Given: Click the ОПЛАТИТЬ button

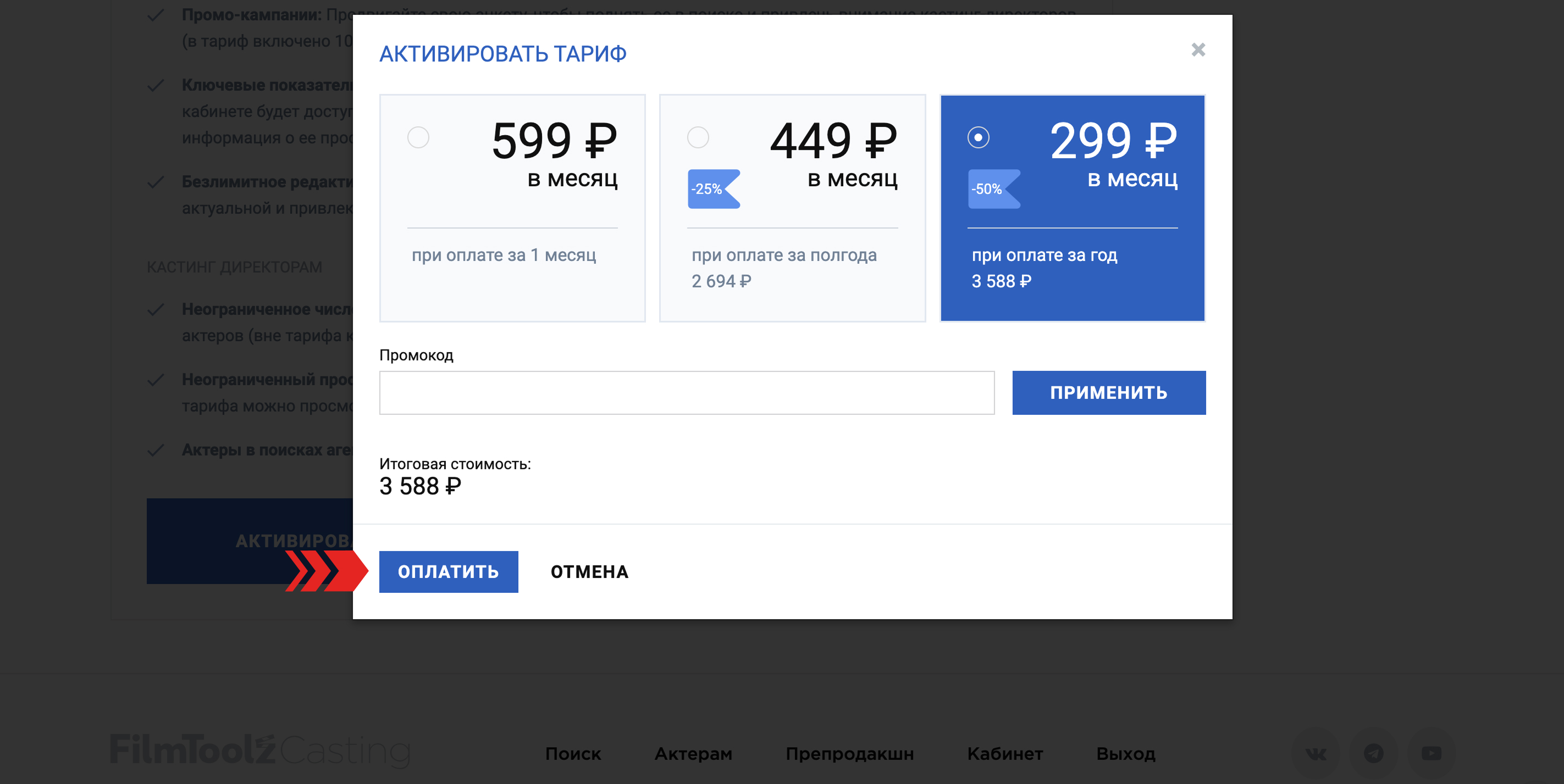Looking at the screenshot, I should (x=448, y=571).
